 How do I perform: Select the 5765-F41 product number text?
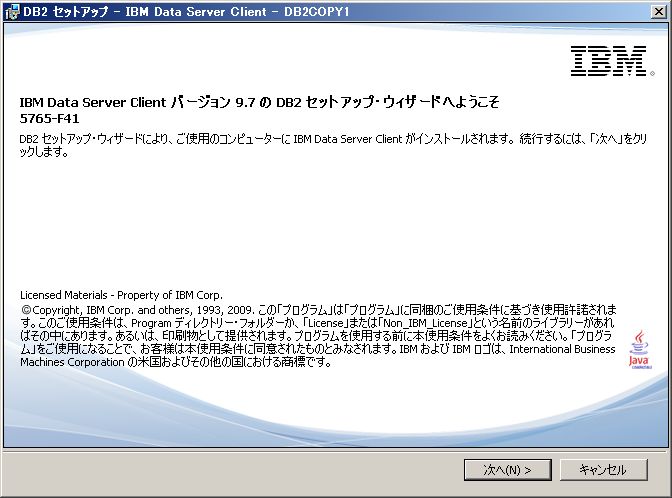[x=49, y=118]
